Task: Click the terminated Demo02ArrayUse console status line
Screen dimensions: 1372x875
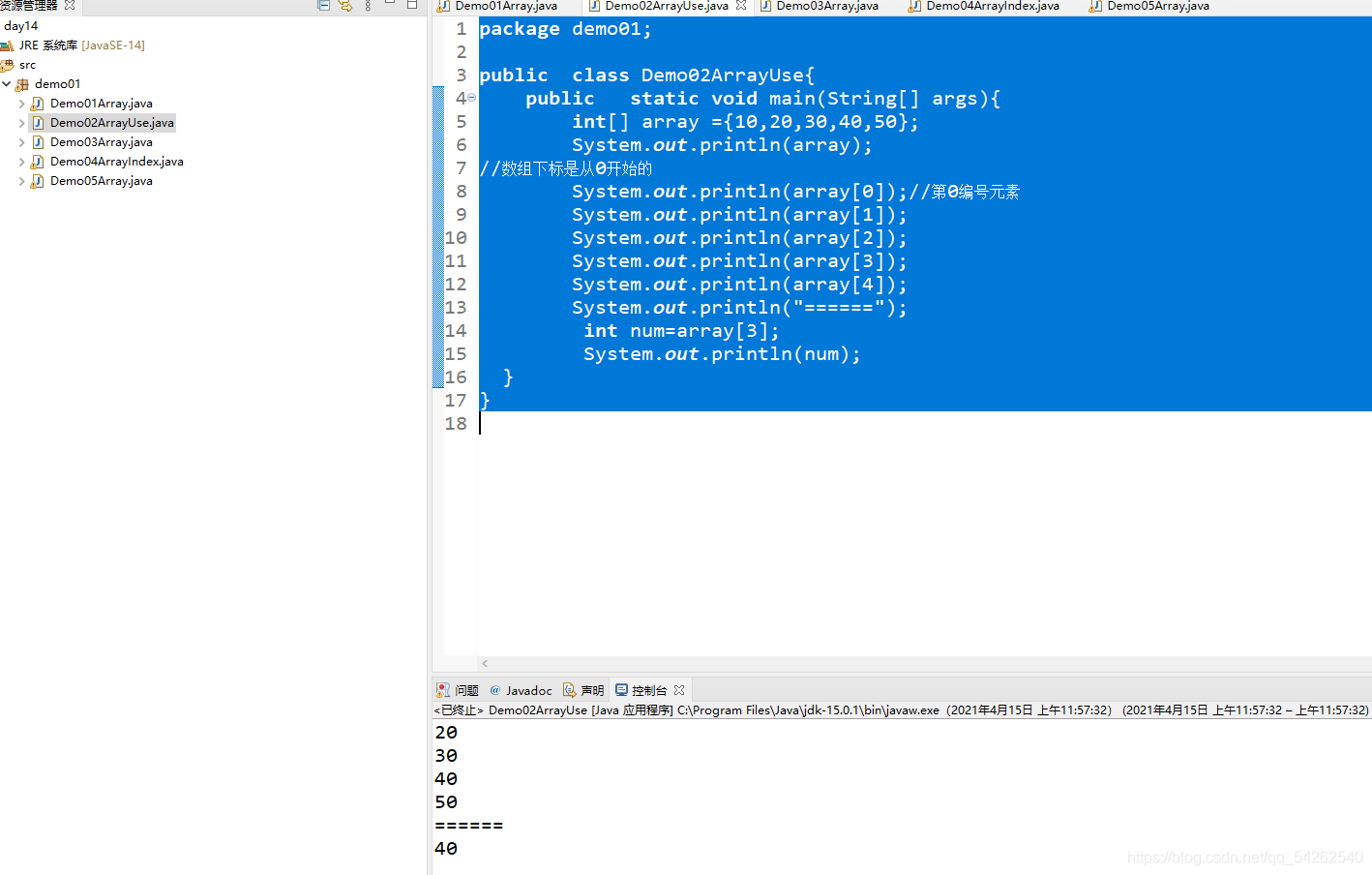Action: 901,710
